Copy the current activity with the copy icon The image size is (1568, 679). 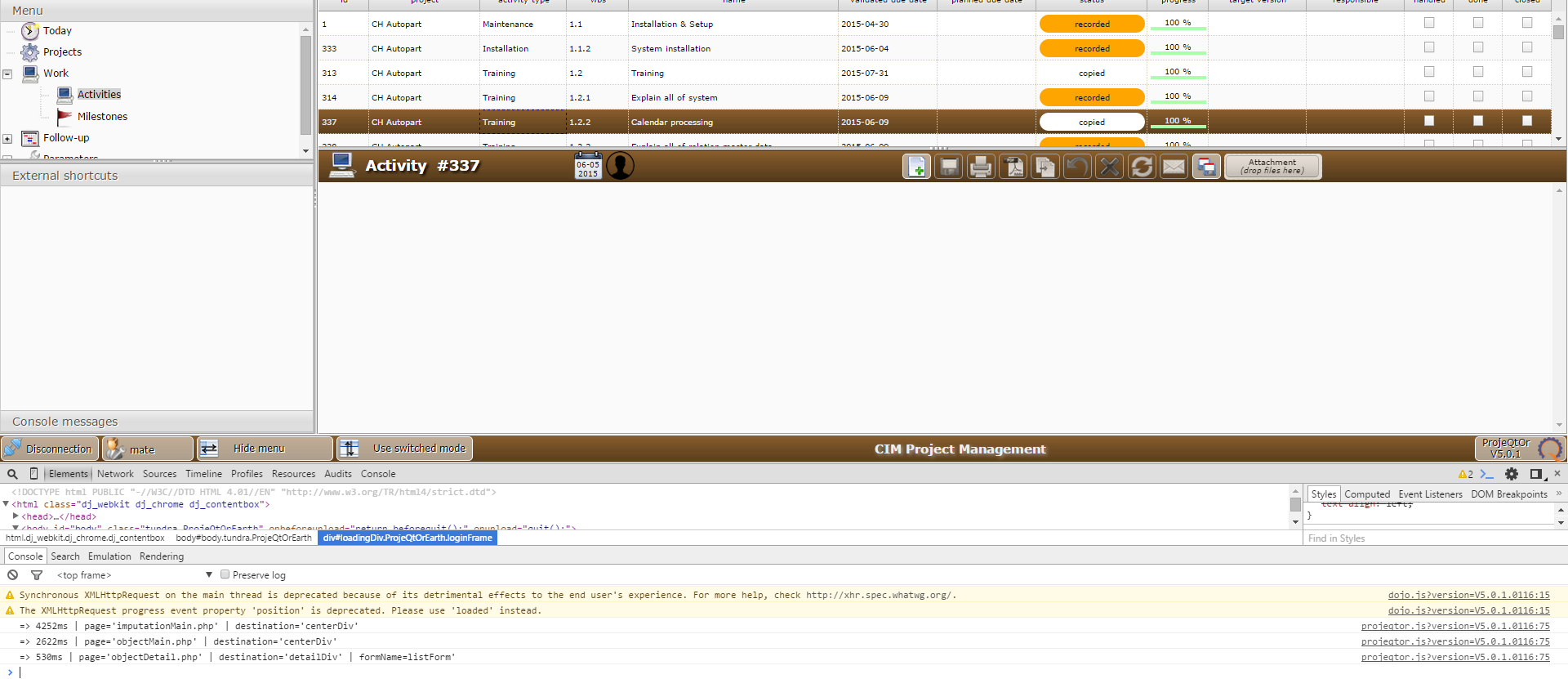[1045, 167]
